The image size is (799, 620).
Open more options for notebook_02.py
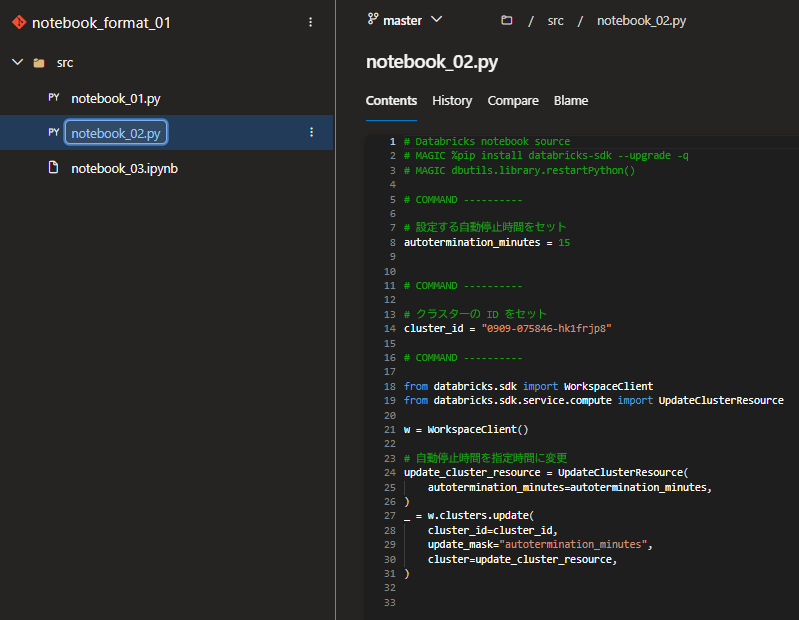click(311, 132)
